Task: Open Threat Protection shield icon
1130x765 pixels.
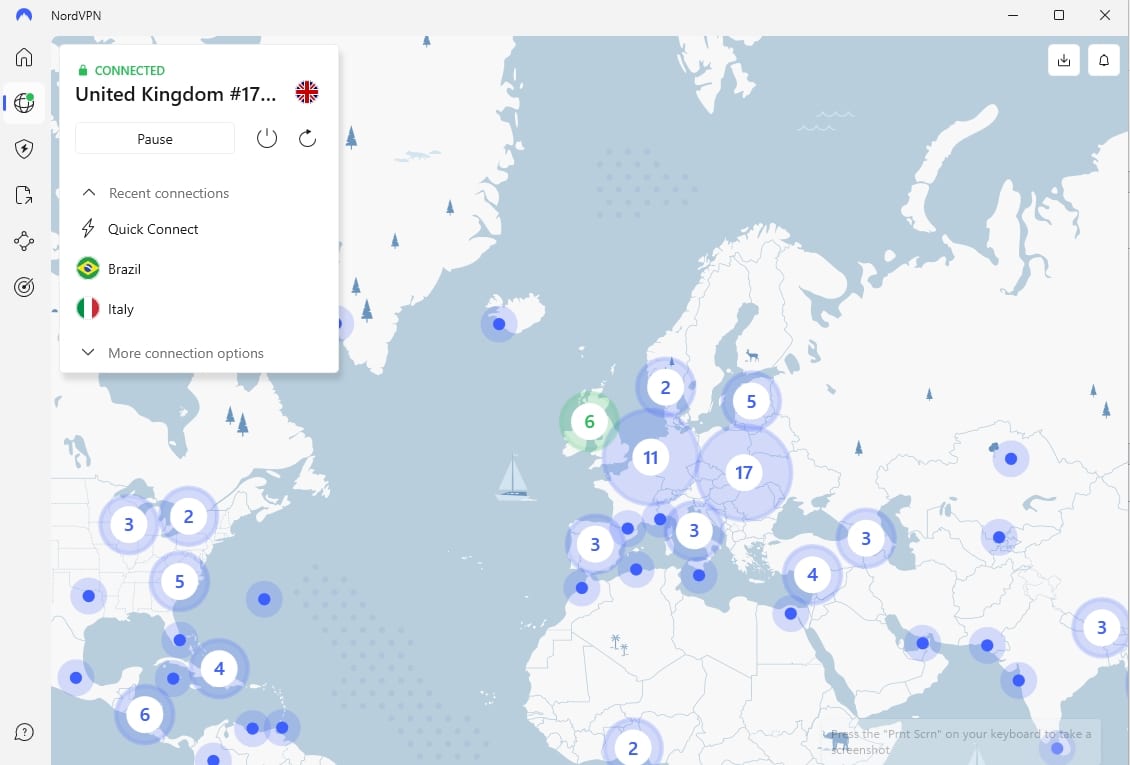Action: [24, 149]
